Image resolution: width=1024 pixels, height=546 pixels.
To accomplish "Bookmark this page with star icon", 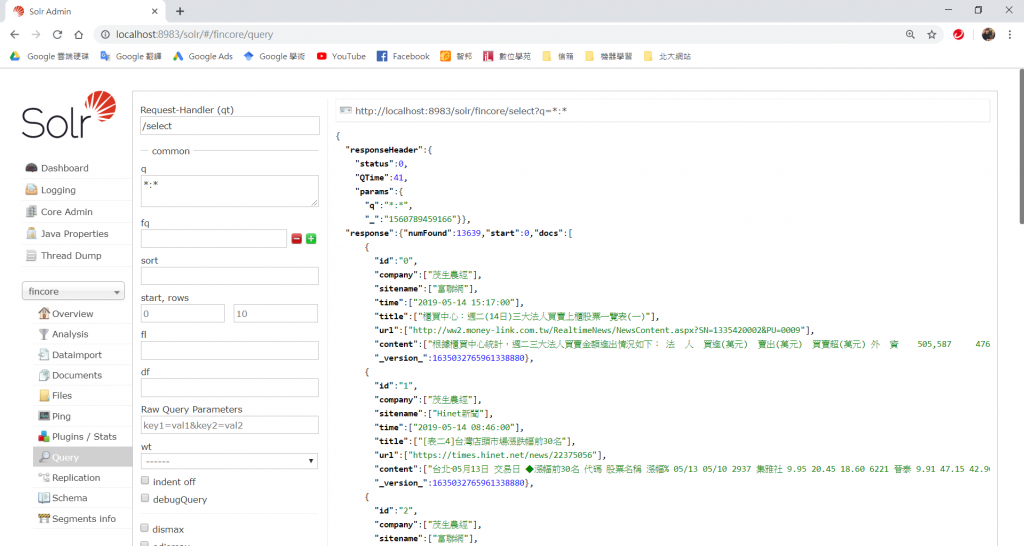I will pyautogui.click(x=932, y=35).
